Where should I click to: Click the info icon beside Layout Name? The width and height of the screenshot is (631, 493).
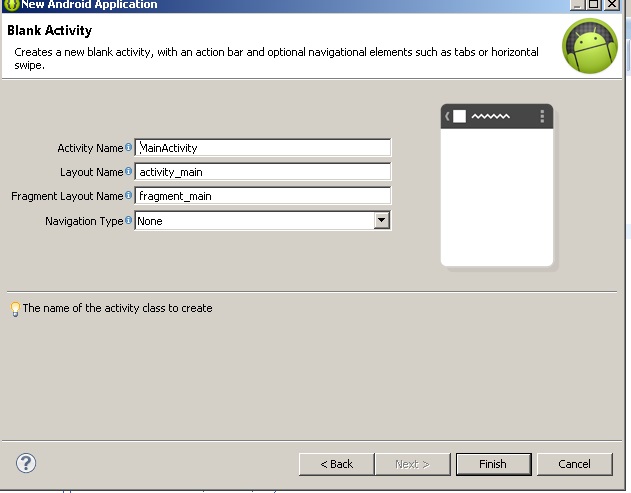point(128,171)
